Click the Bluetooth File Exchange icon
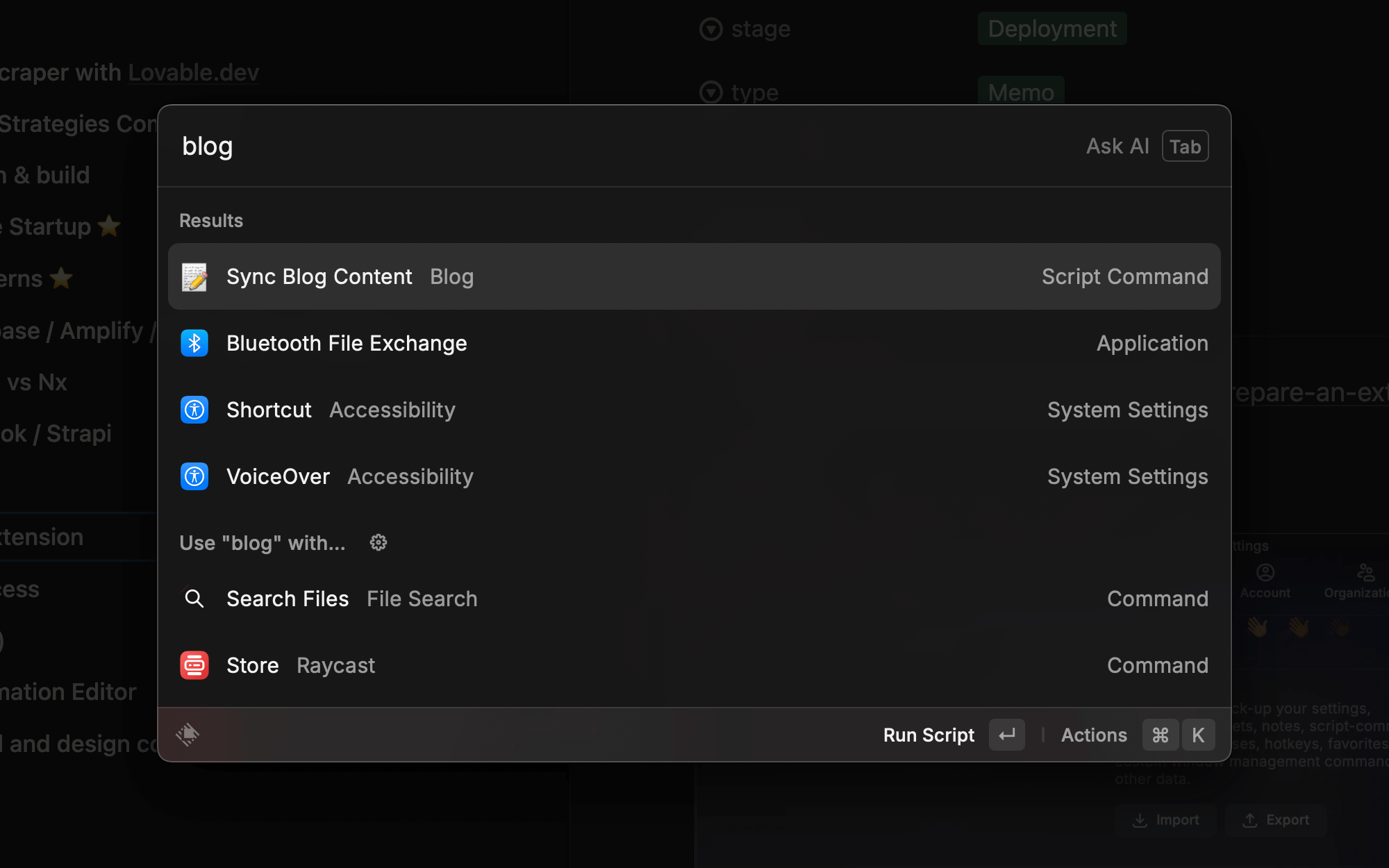The image size is (1389, 868). (x=194, y=344)
